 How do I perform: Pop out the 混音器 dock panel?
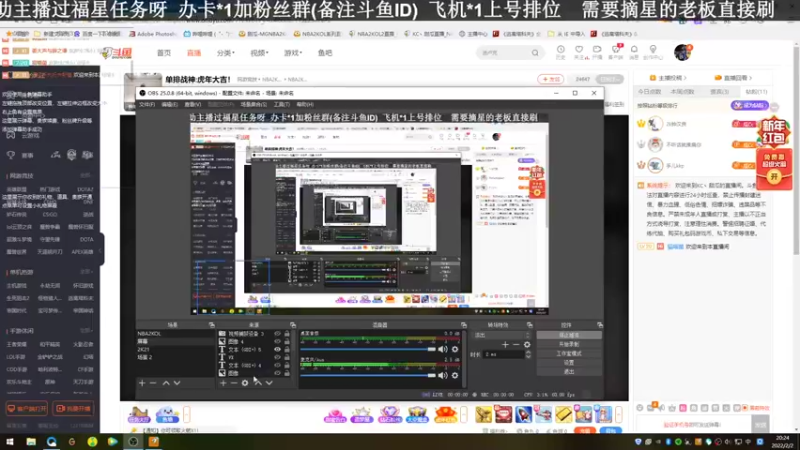[x=463, y=325]
